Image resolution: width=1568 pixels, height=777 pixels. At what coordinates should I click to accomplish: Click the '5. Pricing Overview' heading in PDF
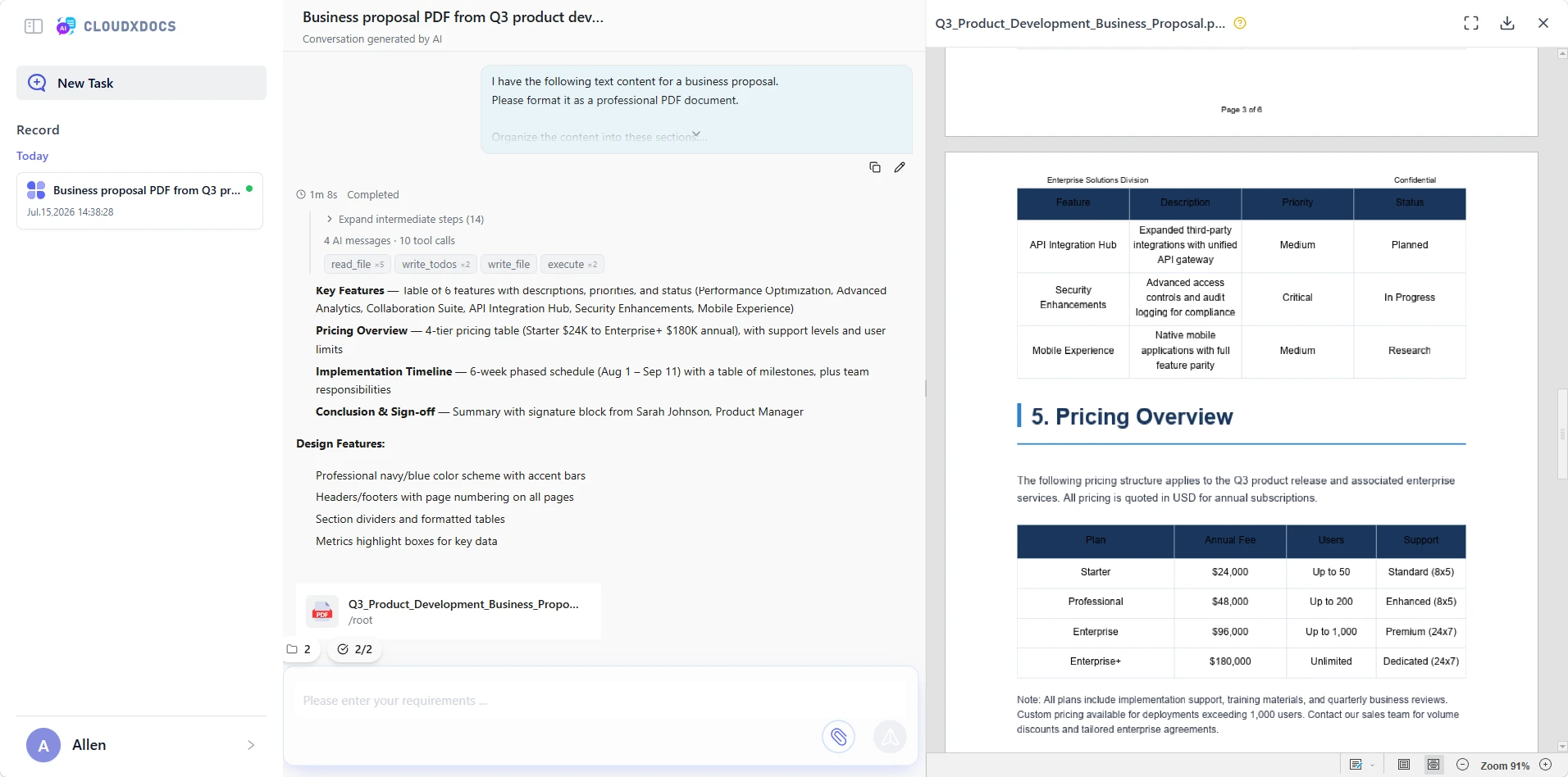click(x=1132, y=416)
